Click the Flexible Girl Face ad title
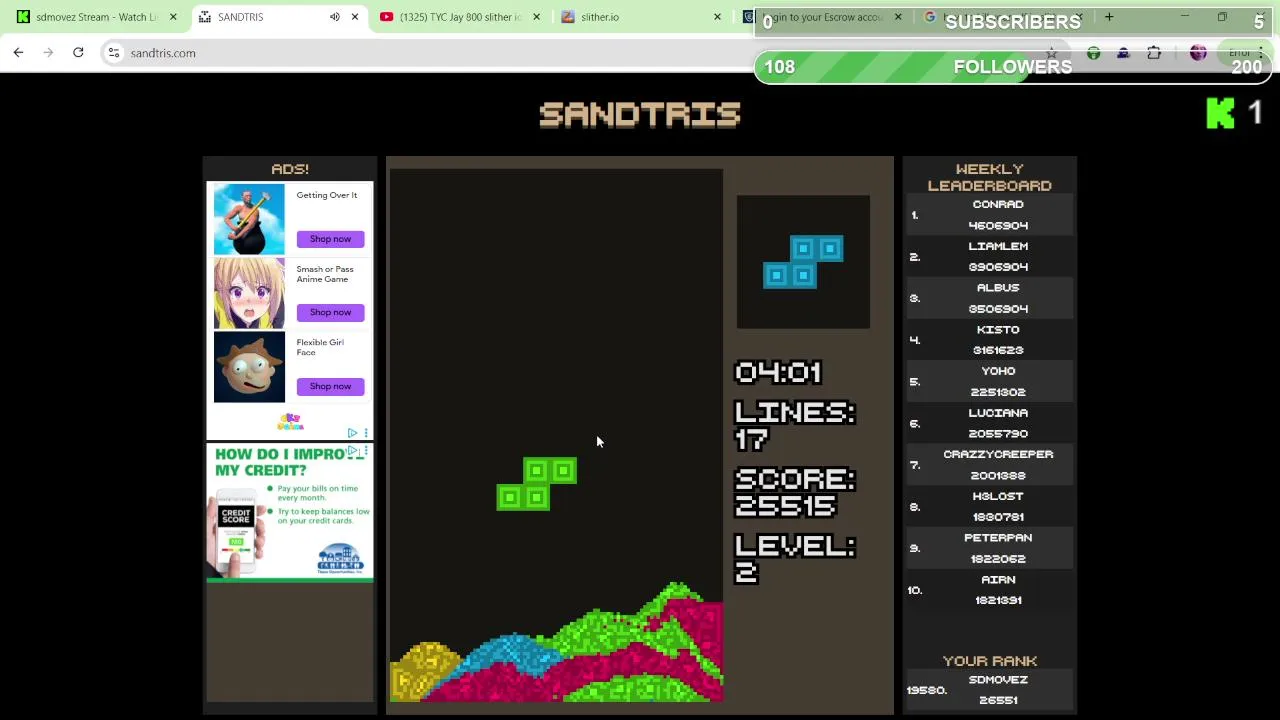 pos(319,347)
